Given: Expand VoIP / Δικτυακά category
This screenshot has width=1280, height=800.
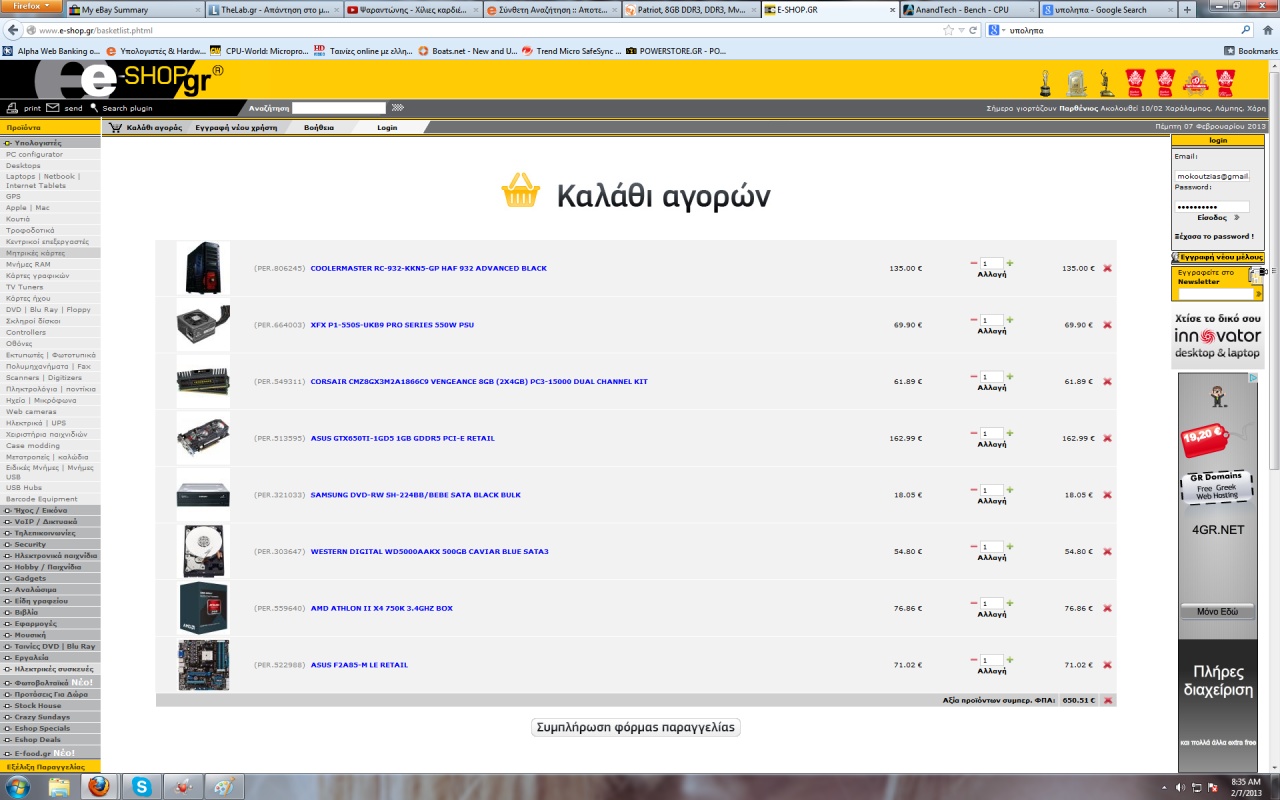Looking at the screenshot, I should (50, 522).
